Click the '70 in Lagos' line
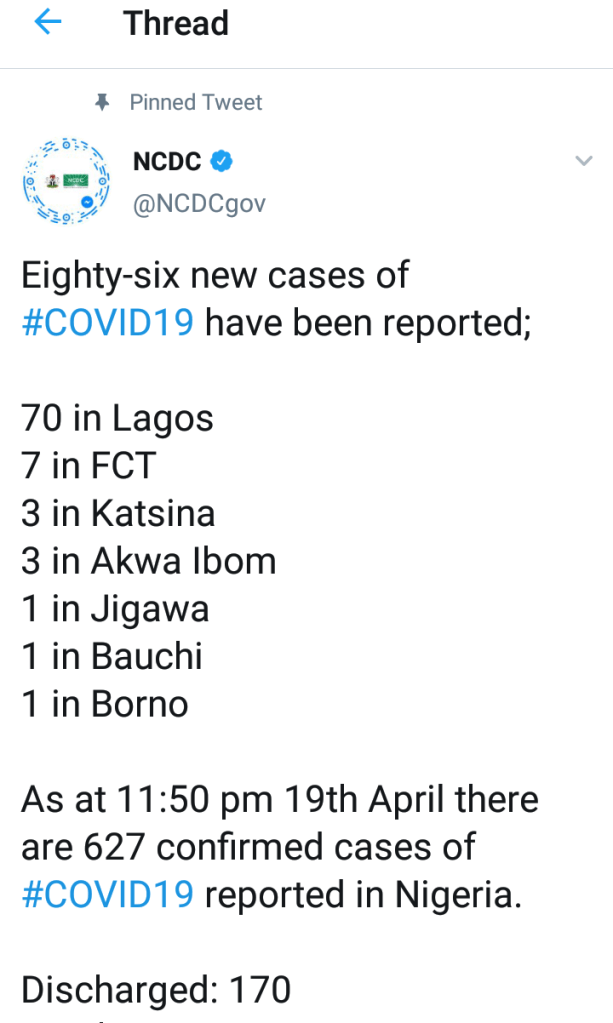Viewport: 613px width, 1023px height. (117, 418)
